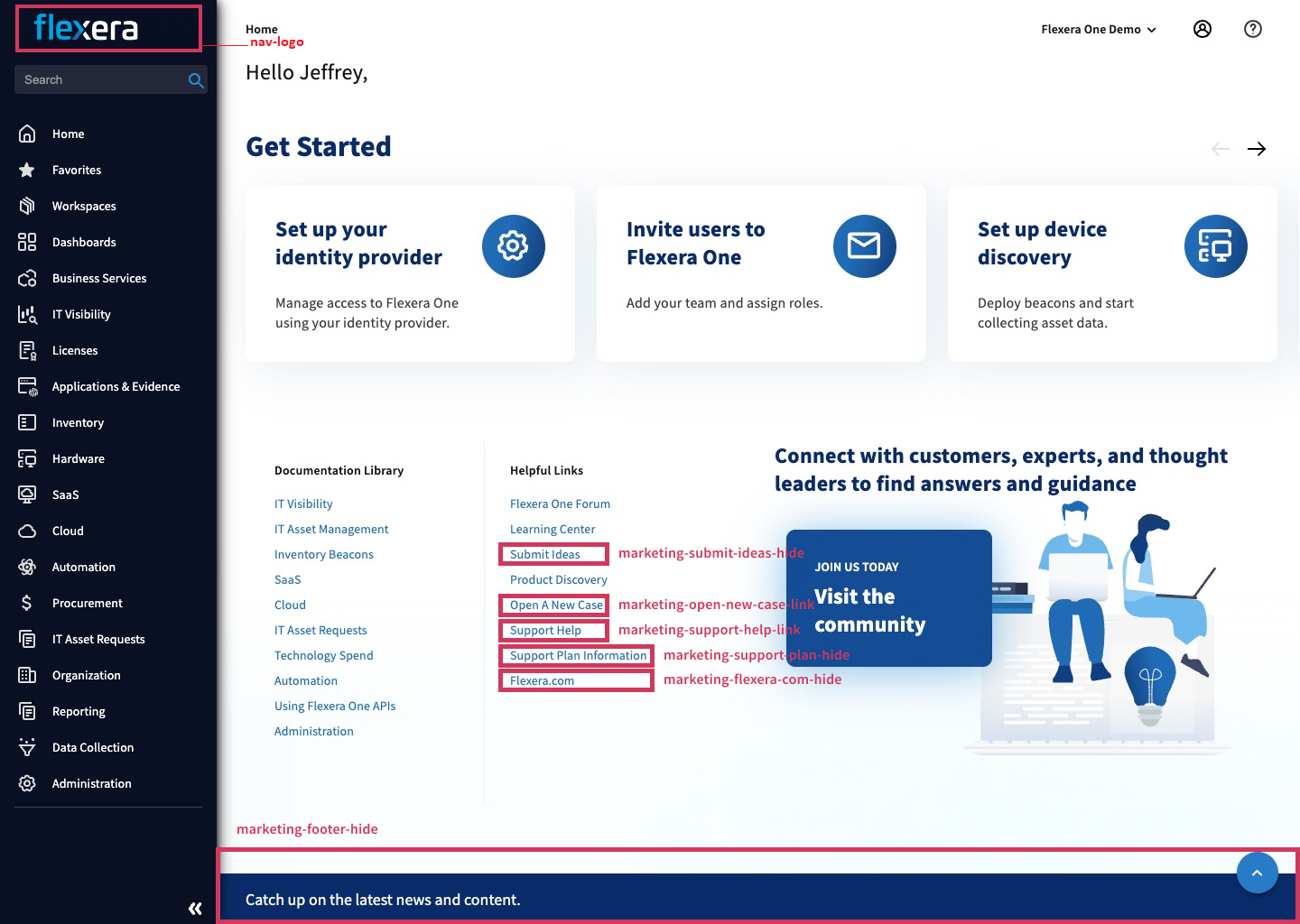Click the Flexera logo
Image resolution: width=1300 pixels, height=924 pixels.
[x=87, y=29]
